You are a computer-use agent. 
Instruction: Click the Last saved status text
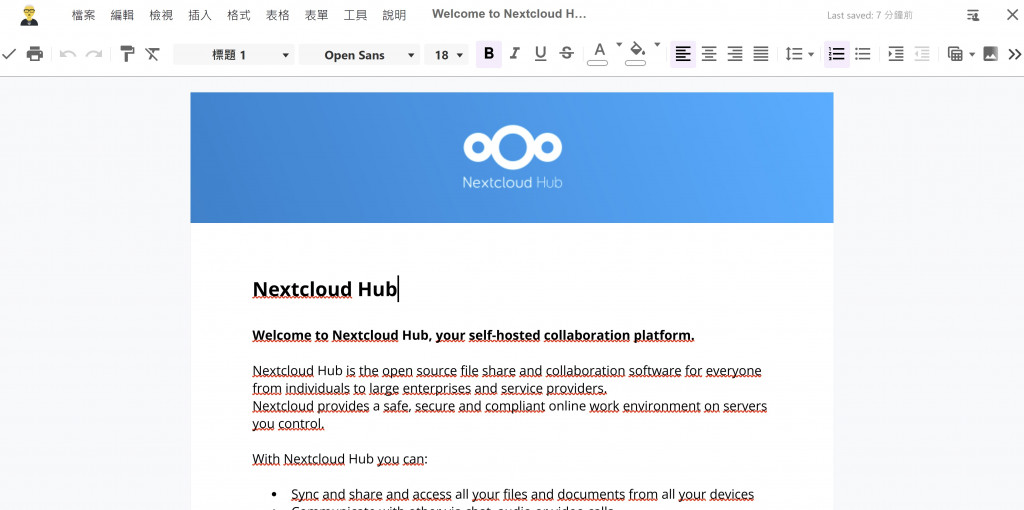[x=870, y=15]
